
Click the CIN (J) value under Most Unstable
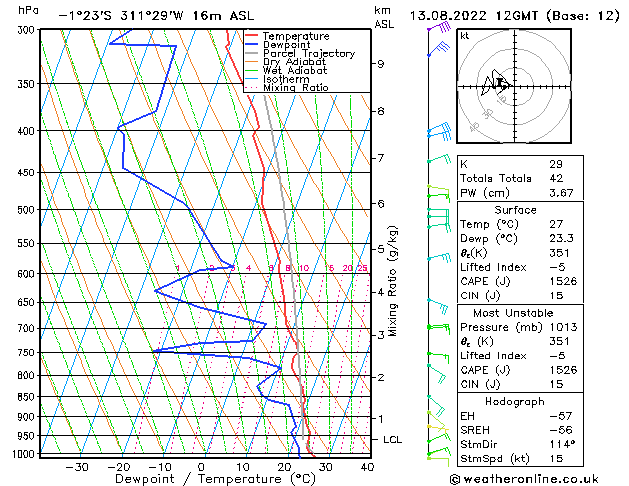pyautogui.click(x=556, y=384)
